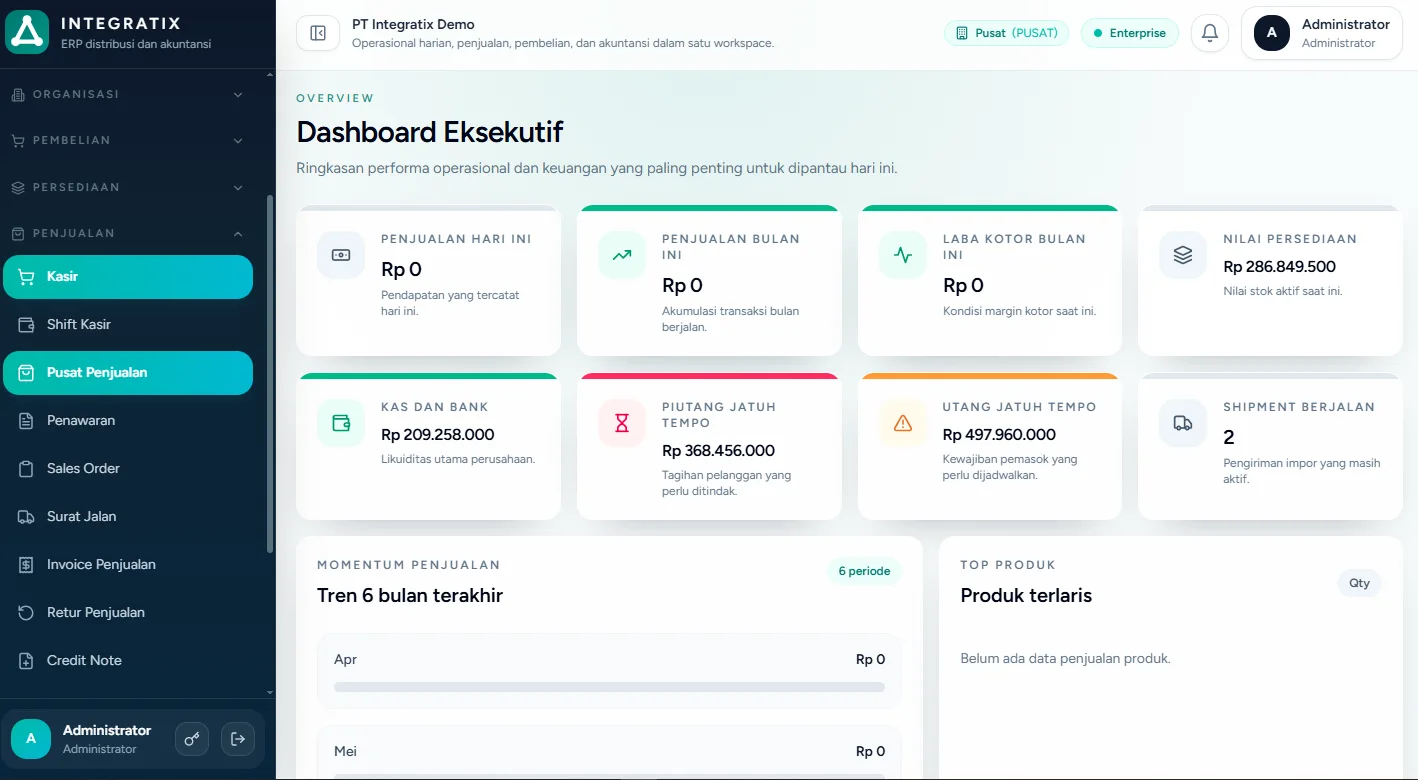Click the Pusat Penjualan bag icon
Screen dimensions: 1418x780
pyautogui.click(x=27, y=373)
